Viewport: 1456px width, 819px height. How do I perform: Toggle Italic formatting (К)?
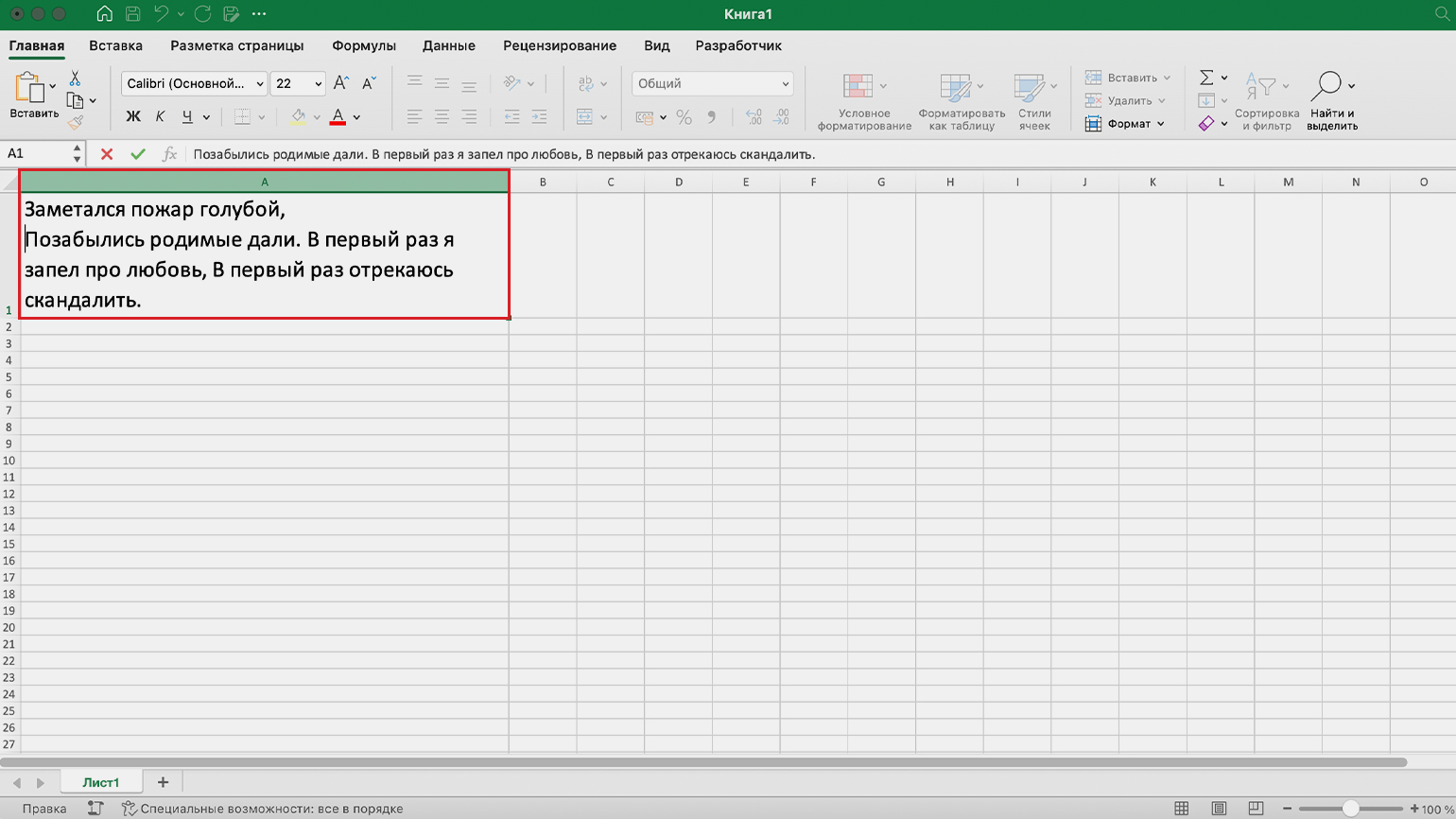tap(160, 117)
